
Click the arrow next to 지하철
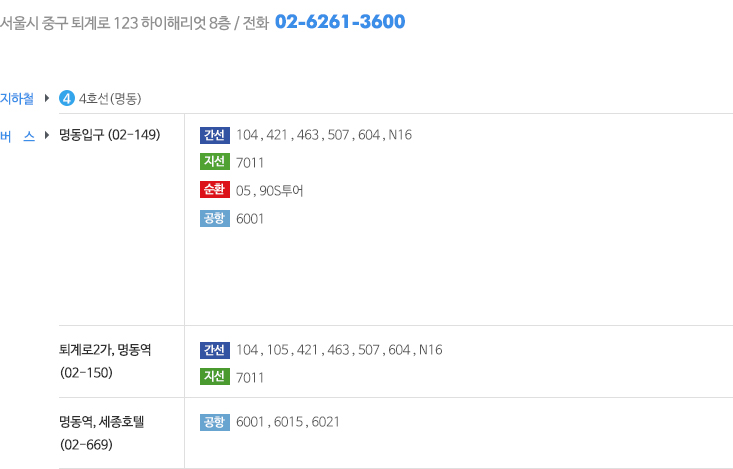[x=47, y=98]
